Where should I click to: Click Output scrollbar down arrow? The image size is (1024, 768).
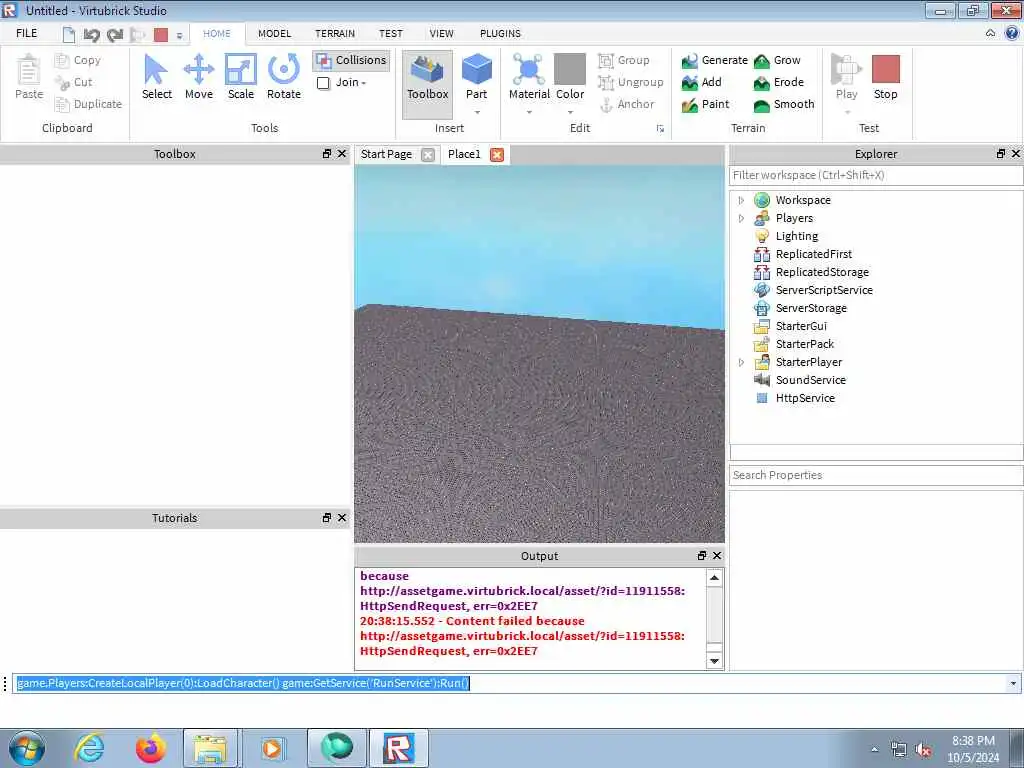714,661
